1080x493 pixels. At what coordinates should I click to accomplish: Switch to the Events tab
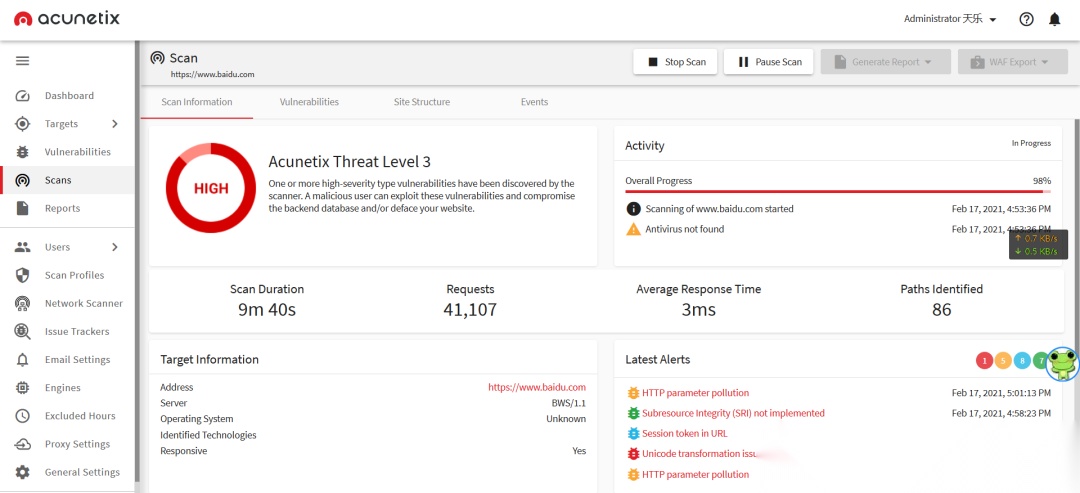[534, 102]
